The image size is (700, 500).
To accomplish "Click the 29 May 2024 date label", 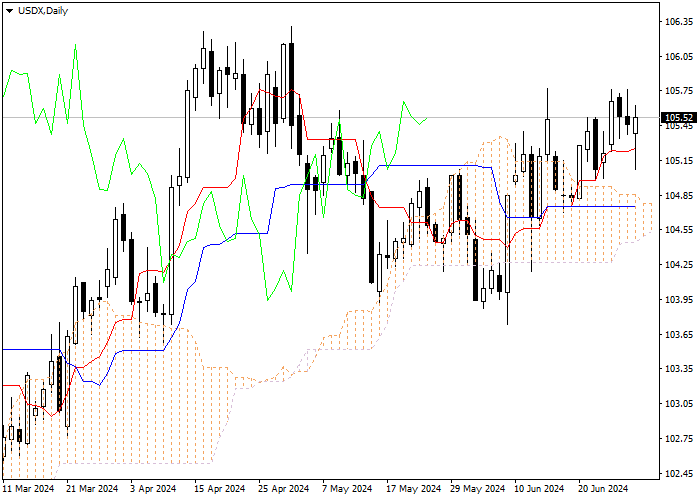I will [x=477, y=489].
